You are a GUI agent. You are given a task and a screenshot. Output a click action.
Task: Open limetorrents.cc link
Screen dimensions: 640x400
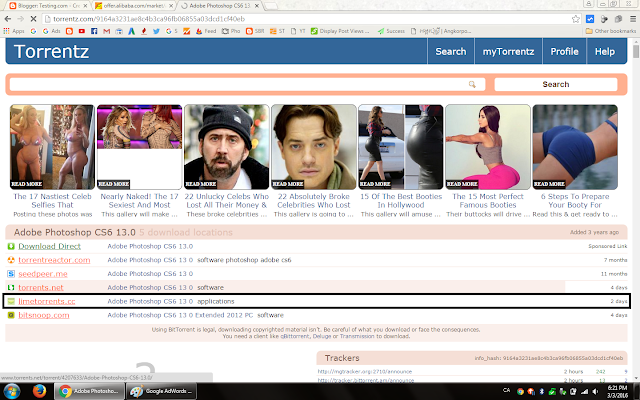coord(47,301)
